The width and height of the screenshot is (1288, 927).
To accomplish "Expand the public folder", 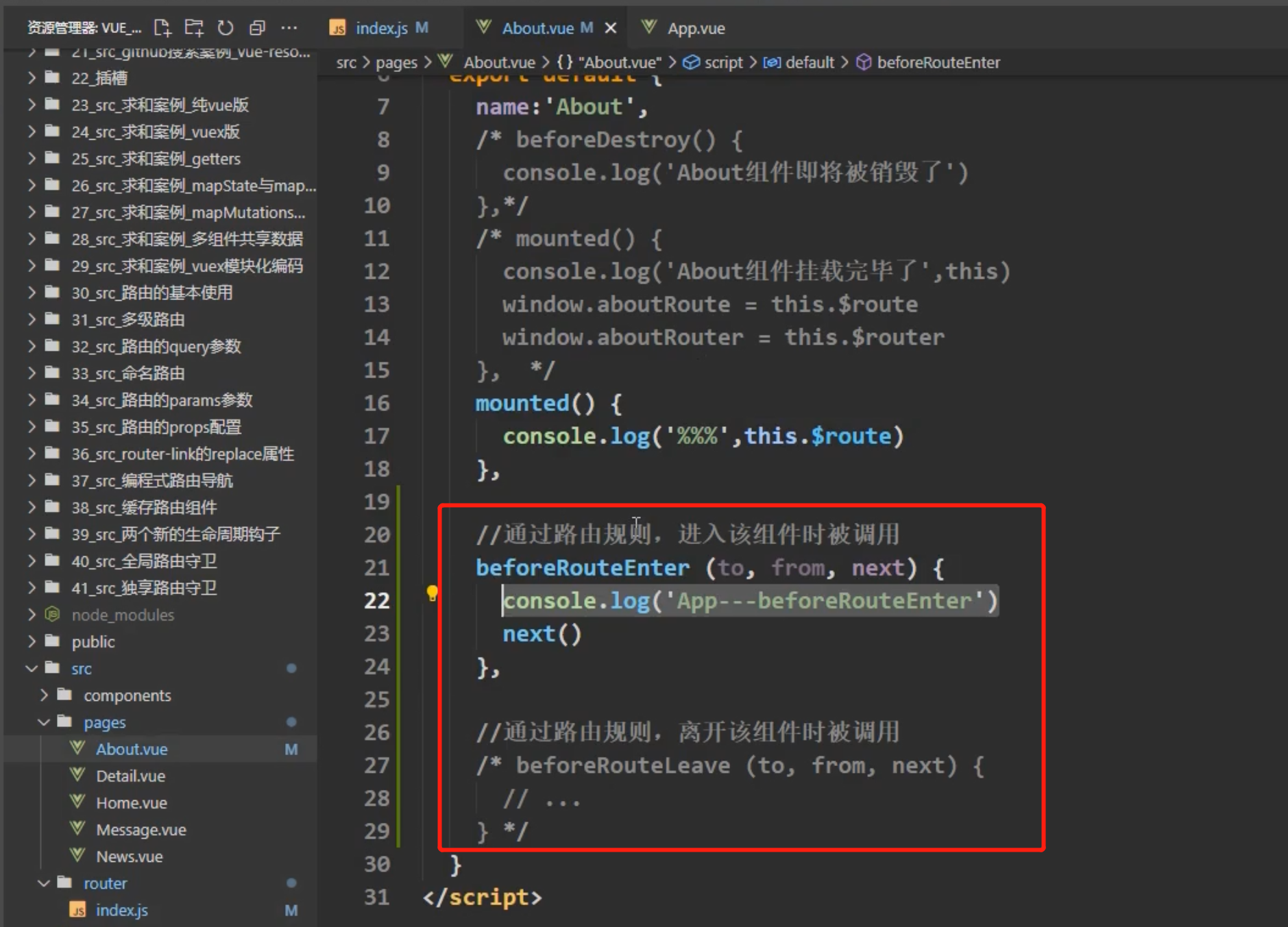I will coord(32,642).
